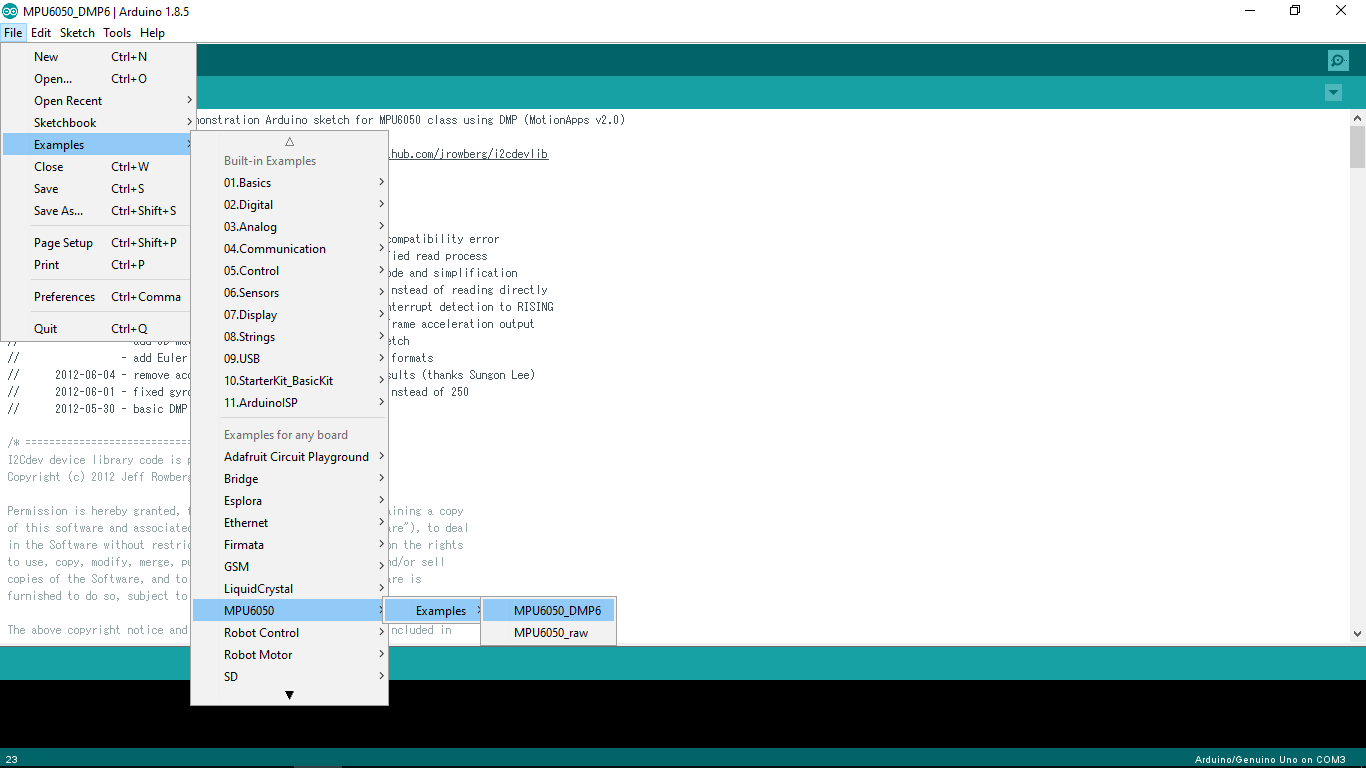
Task: Expand the 01.Basics examples submenu
Action: point(289,182)
